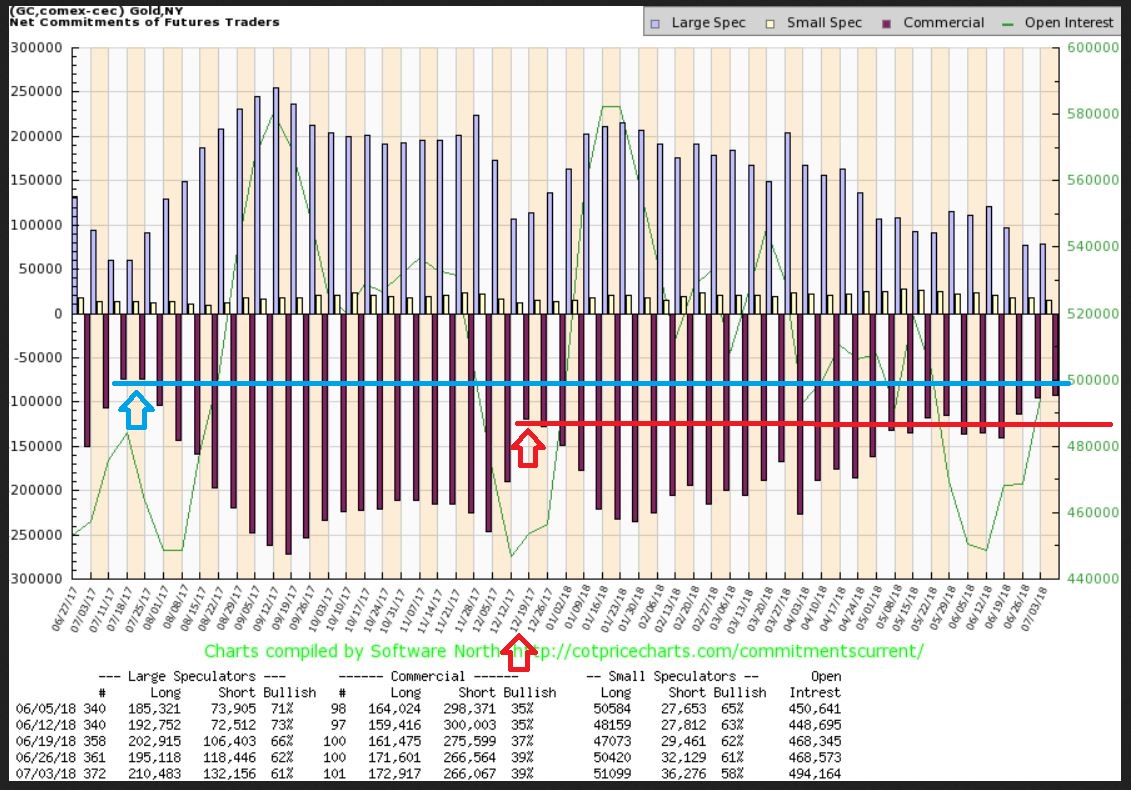Click Small Spec long value 51099
Viewport: 1131px width, 790px height.
[x=612, y=773]
